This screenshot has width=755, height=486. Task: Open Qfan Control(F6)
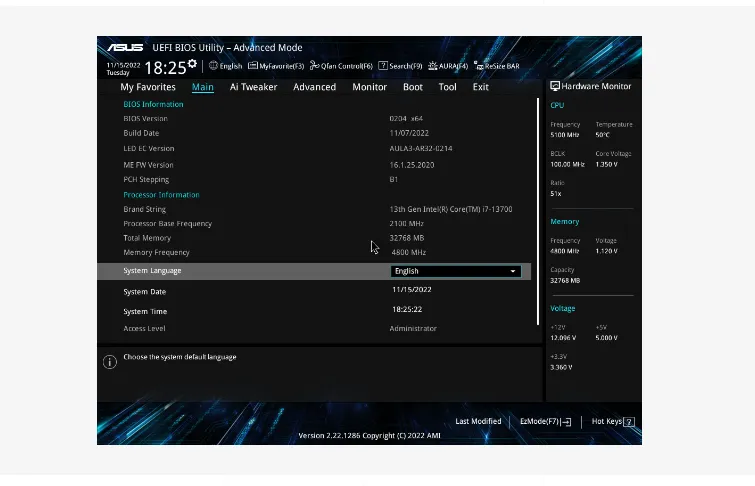tap(341, 66)
